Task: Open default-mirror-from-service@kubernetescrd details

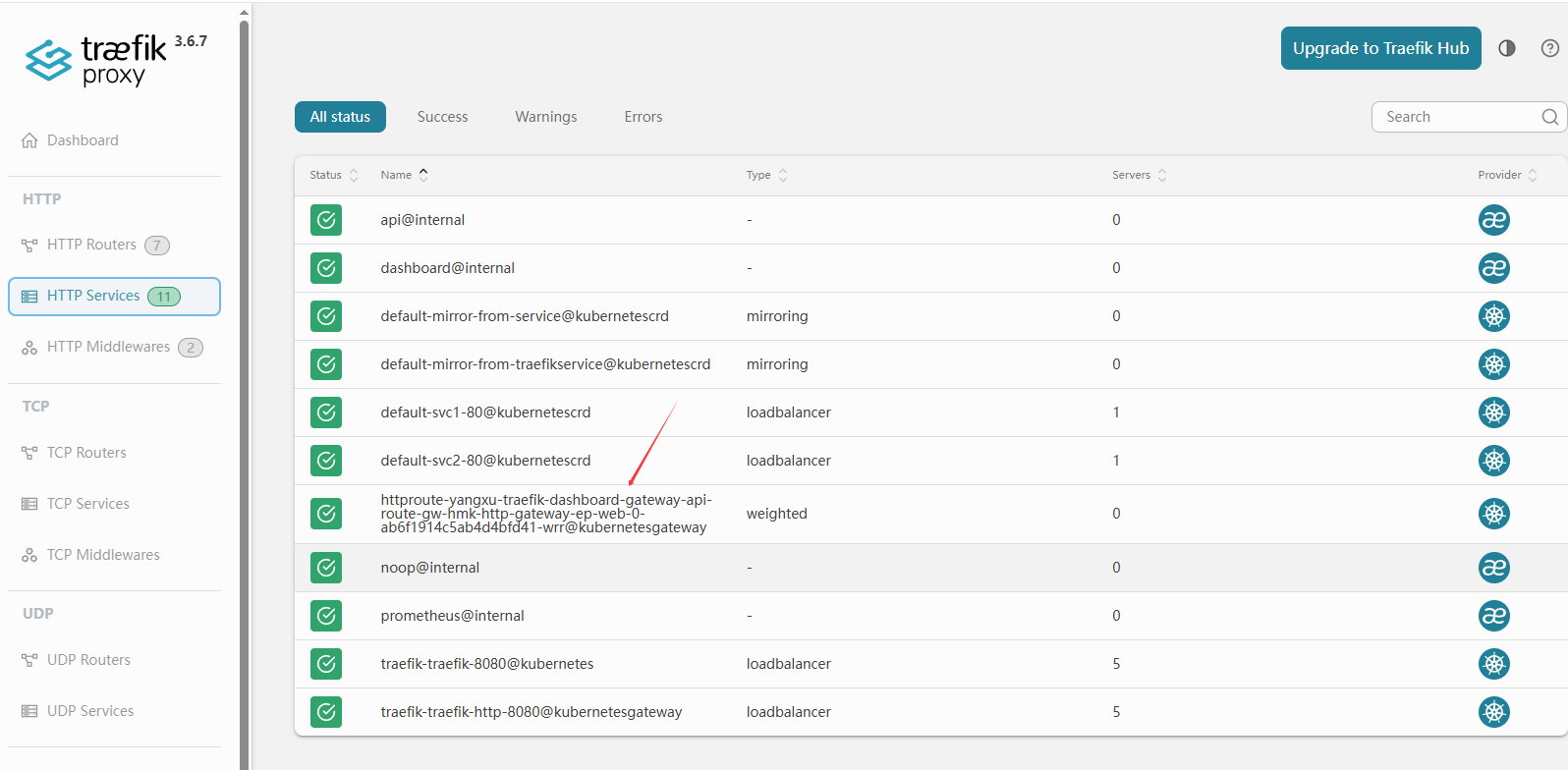Action: [930, 316]
